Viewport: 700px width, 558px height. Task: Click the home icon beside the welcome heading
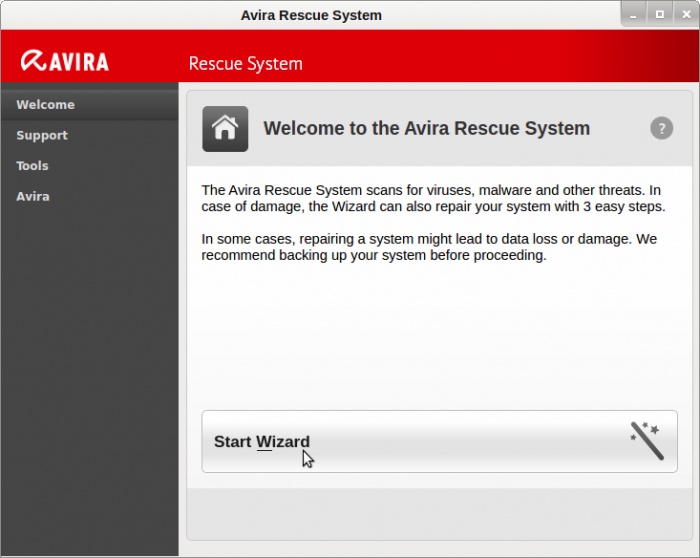click(225, 129)
